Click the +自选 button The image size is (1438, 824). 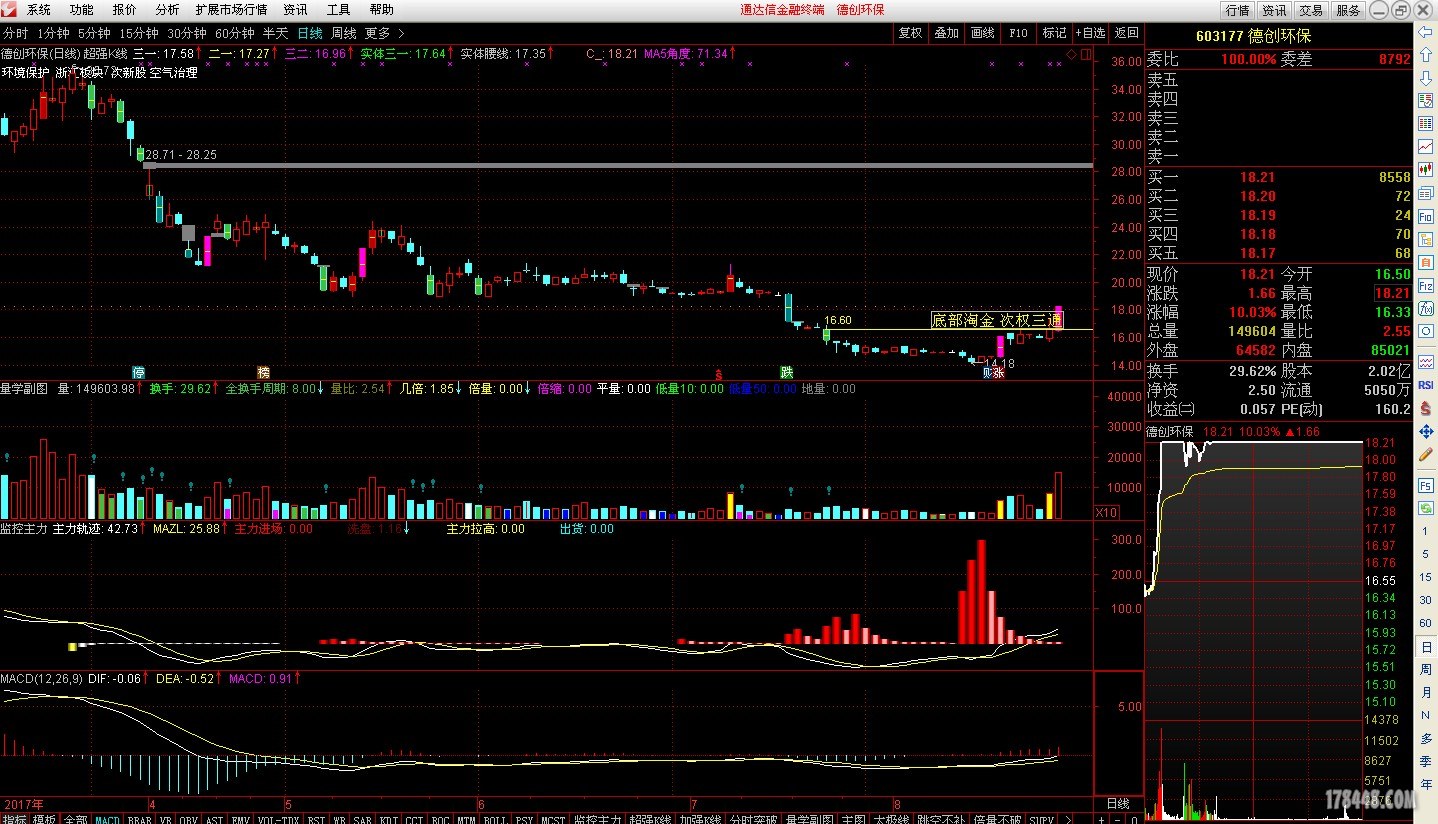tap(1090, 33)
